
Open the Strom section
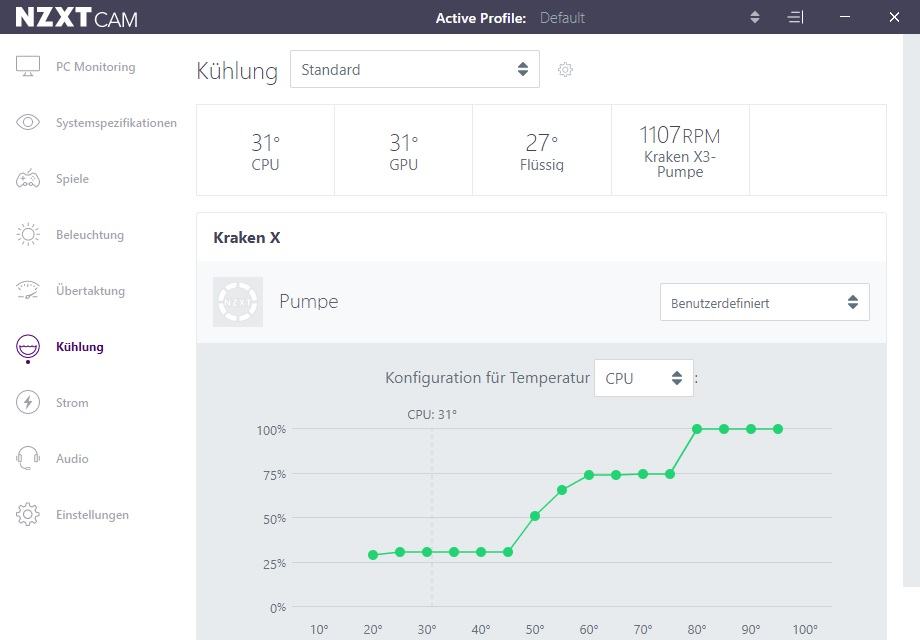72,402
